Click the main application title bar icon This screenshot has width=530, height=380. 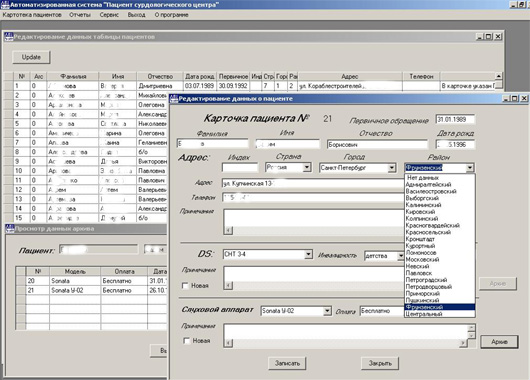(x=5, y=5)
